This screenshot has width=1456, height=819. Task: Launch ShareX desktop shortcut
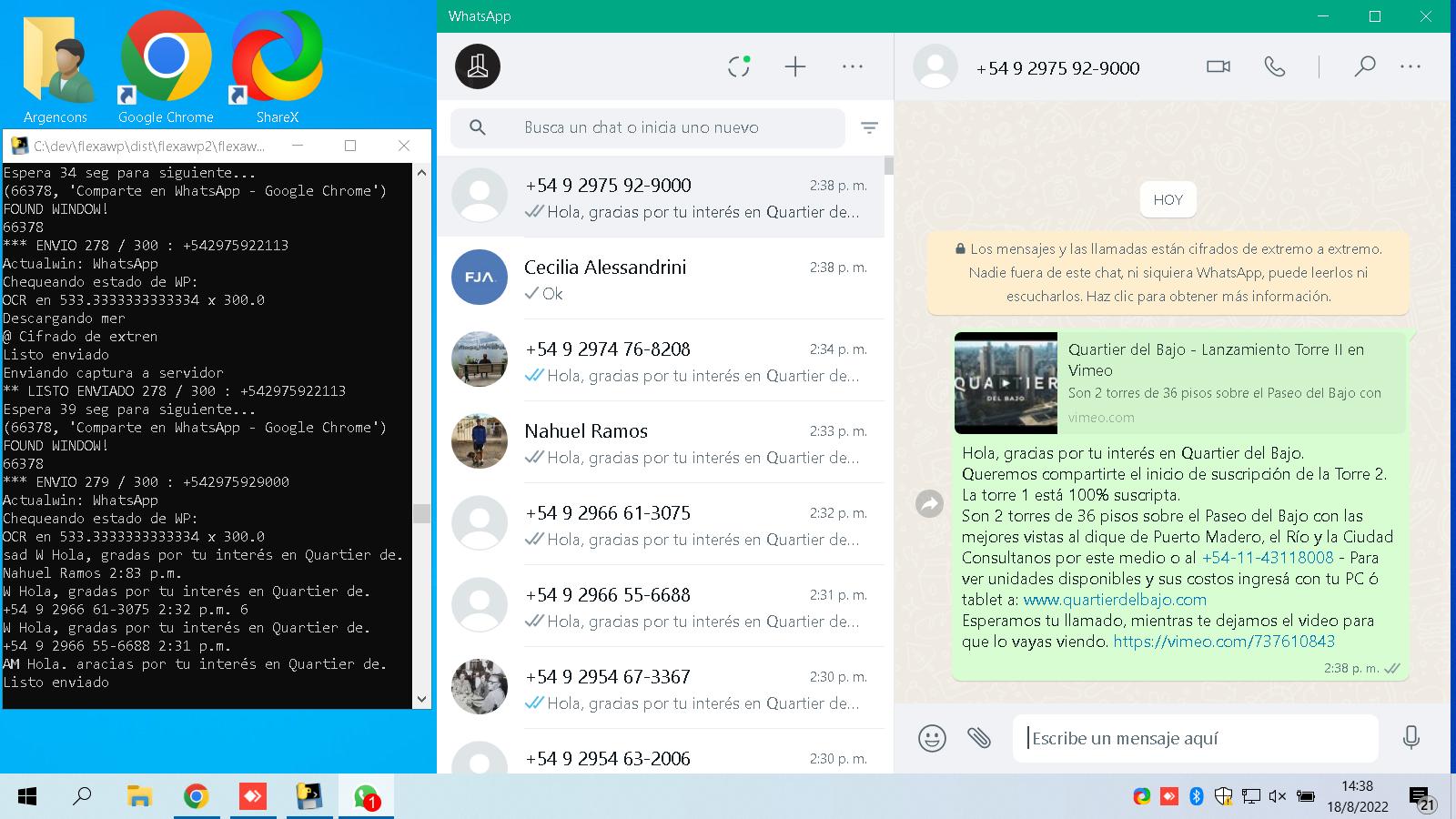(277, 66)
